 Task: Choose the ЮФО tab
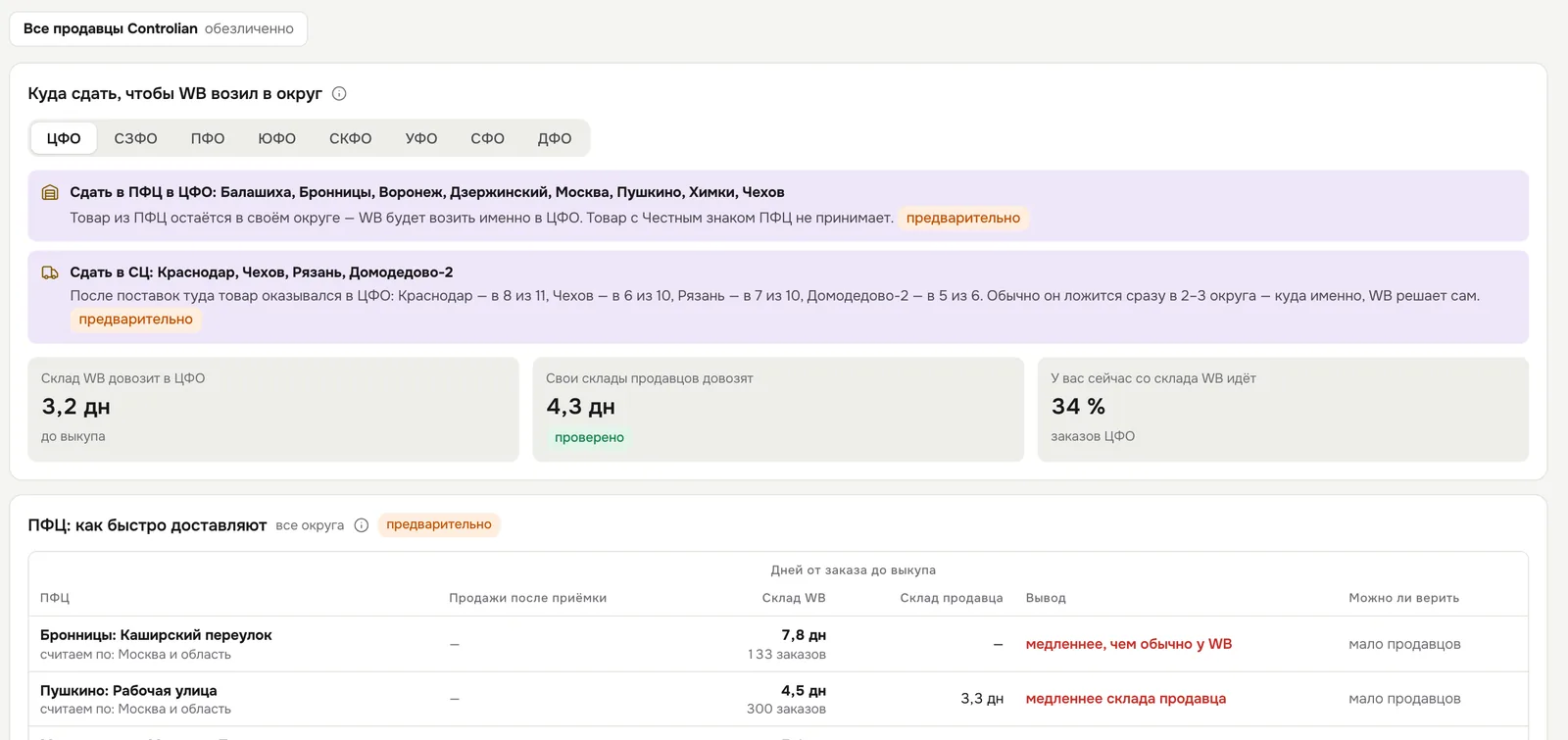pyautogui.click(x=277, y=138)
